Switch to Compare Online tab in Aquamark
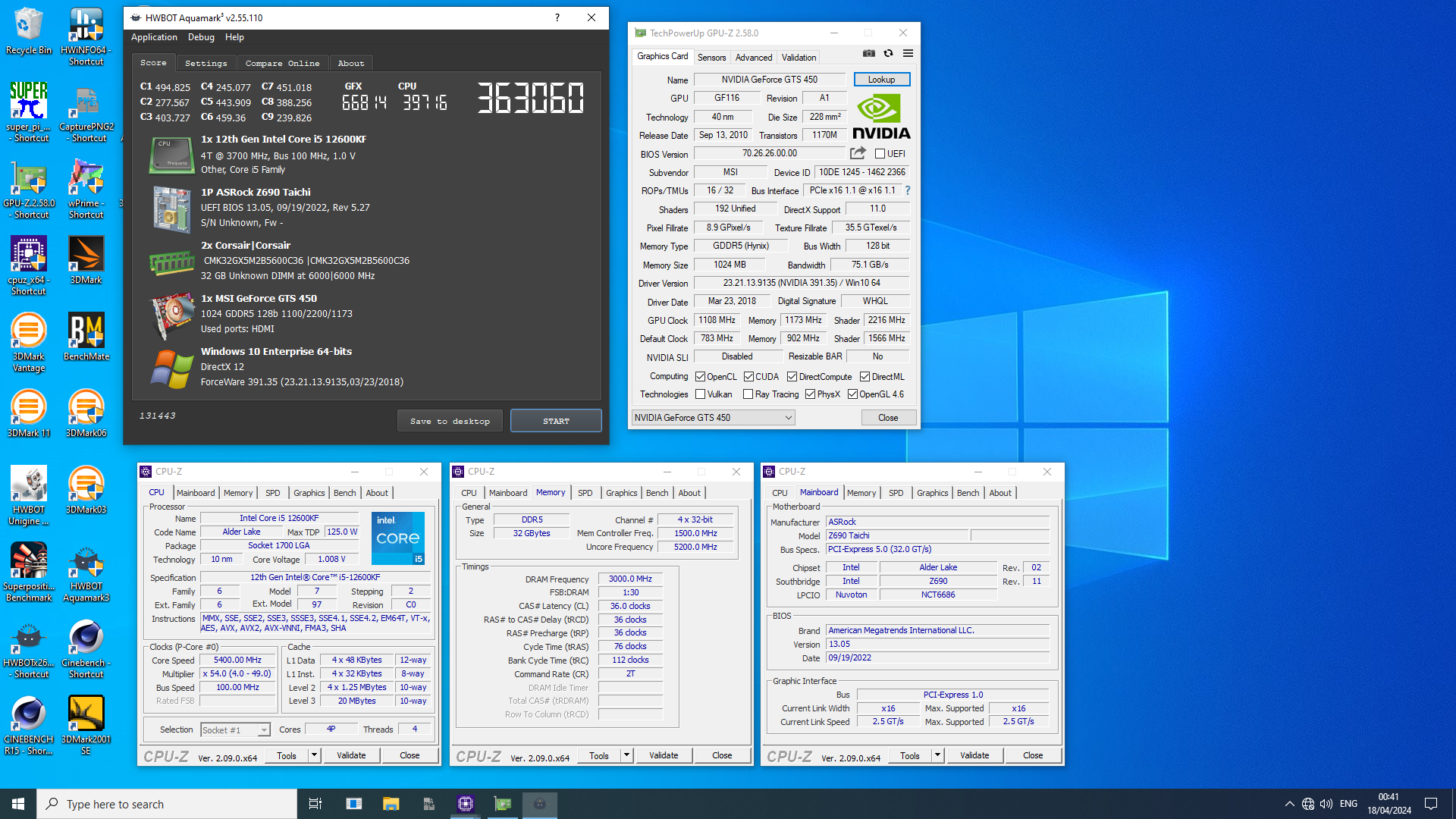This screenshot has height=819, width=1456. (282, 63)
